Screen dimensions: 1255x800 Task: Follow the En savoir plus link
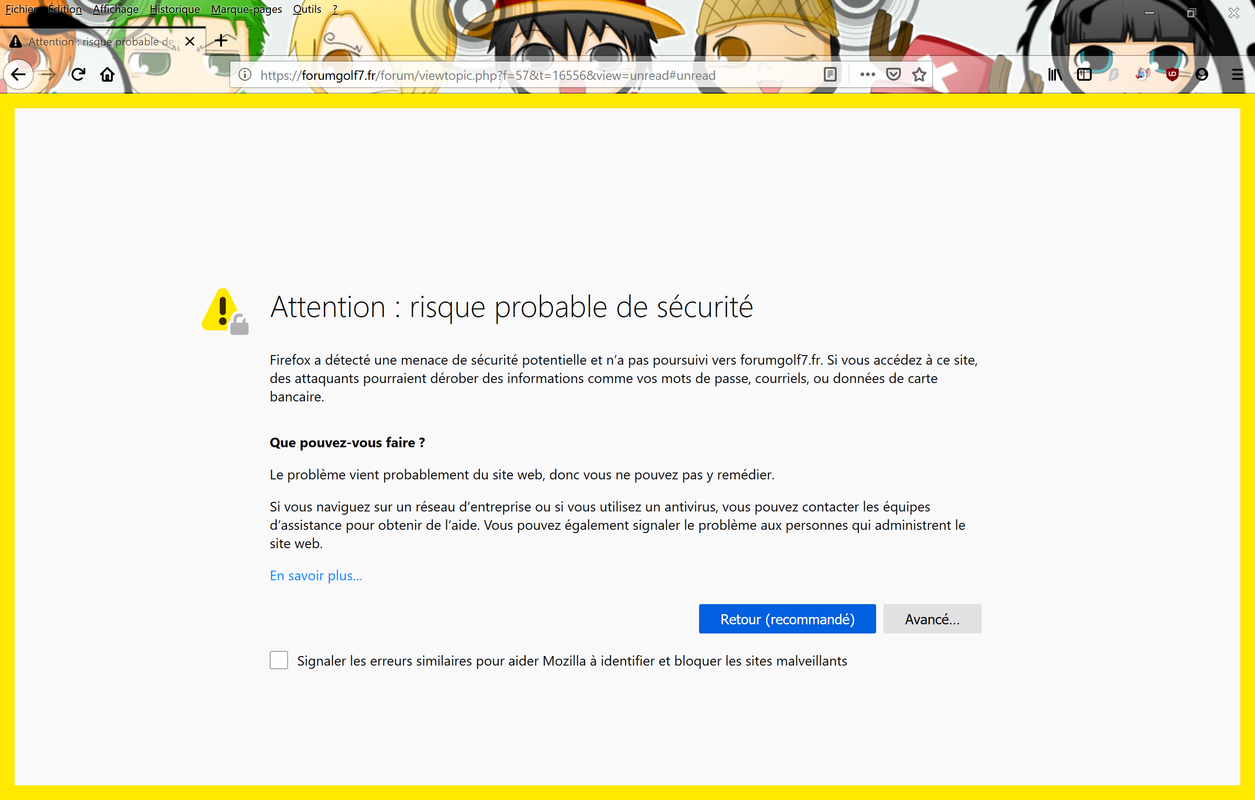pos(316,576)
